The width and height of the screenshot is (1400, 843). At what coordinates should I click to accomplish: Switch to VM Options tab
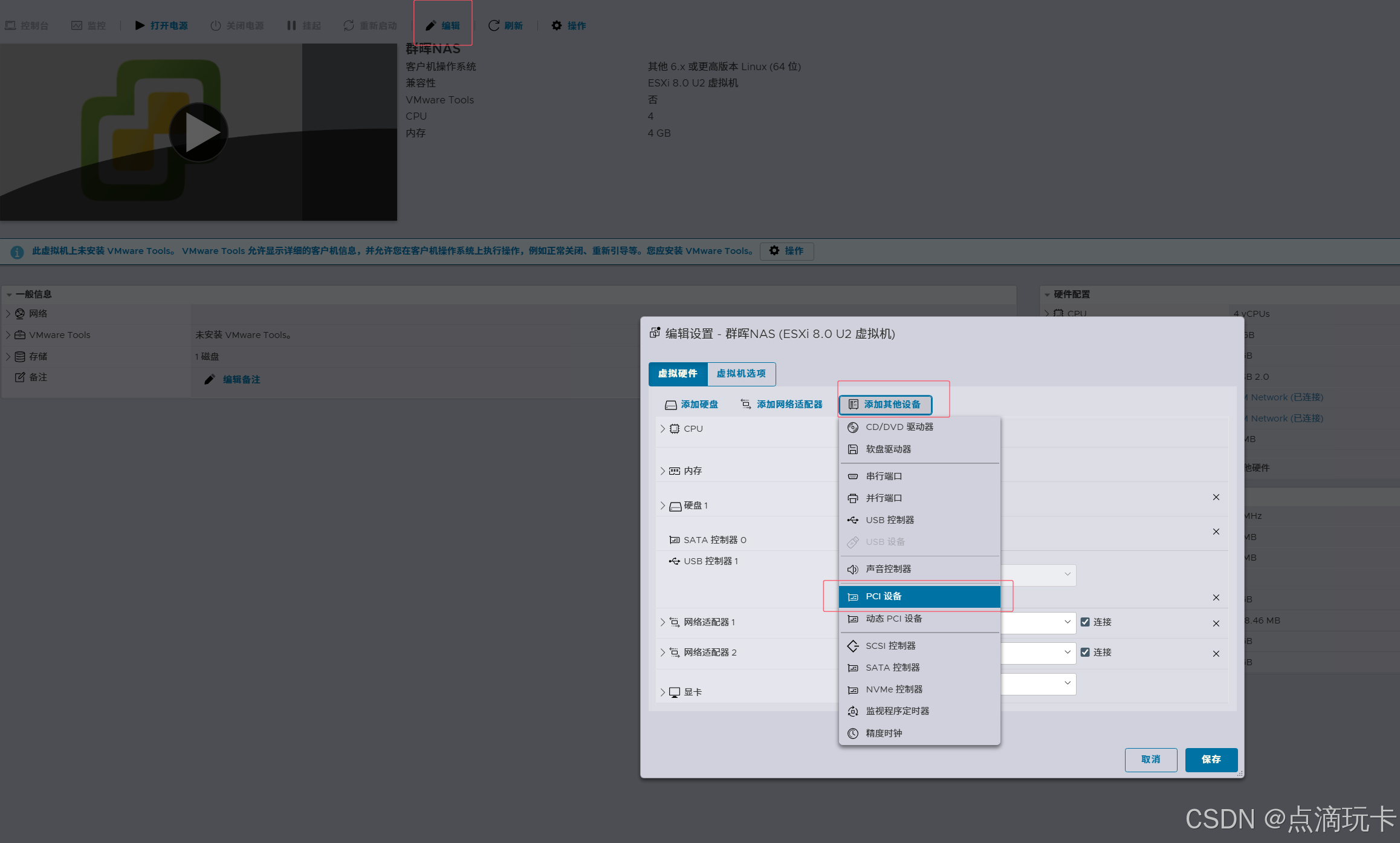(x=741, y=374)
